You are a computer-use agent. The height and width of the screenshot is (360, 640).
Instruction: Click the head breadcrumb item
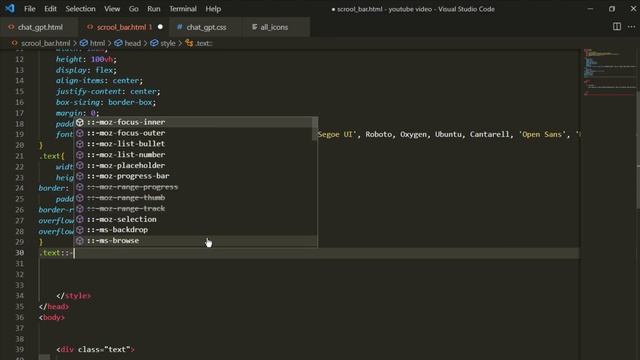(132, 43)
